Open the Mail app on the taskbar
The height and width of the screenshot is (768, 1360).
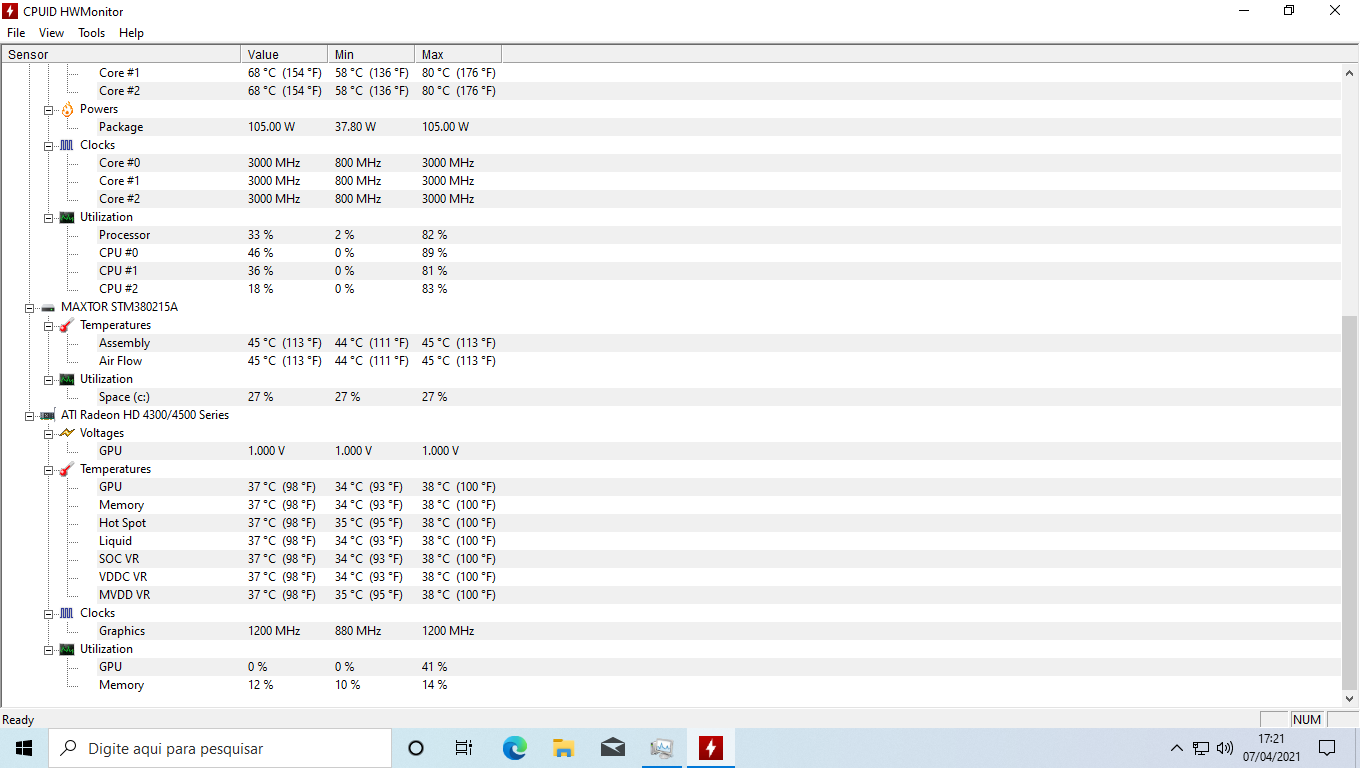coord(612,748)
